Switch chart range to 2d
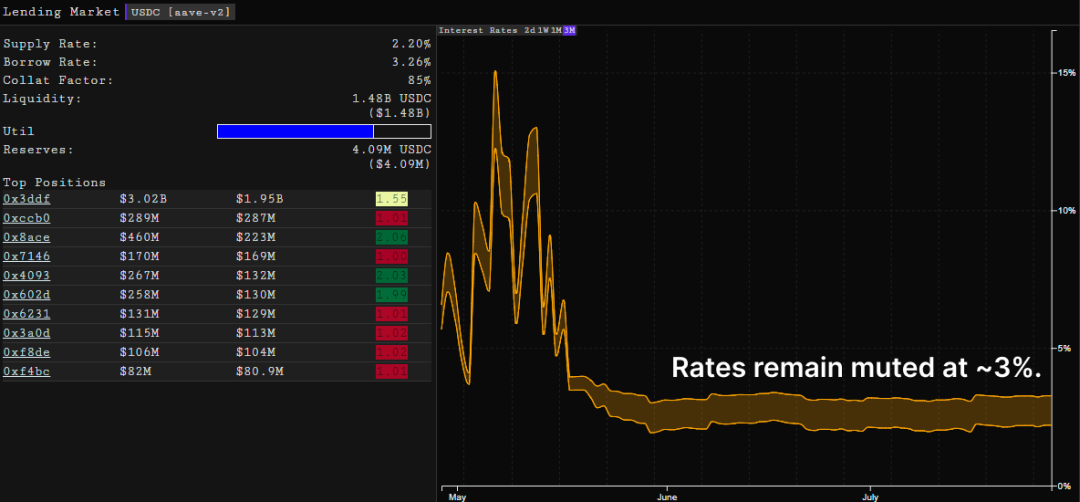 [530, 30]
